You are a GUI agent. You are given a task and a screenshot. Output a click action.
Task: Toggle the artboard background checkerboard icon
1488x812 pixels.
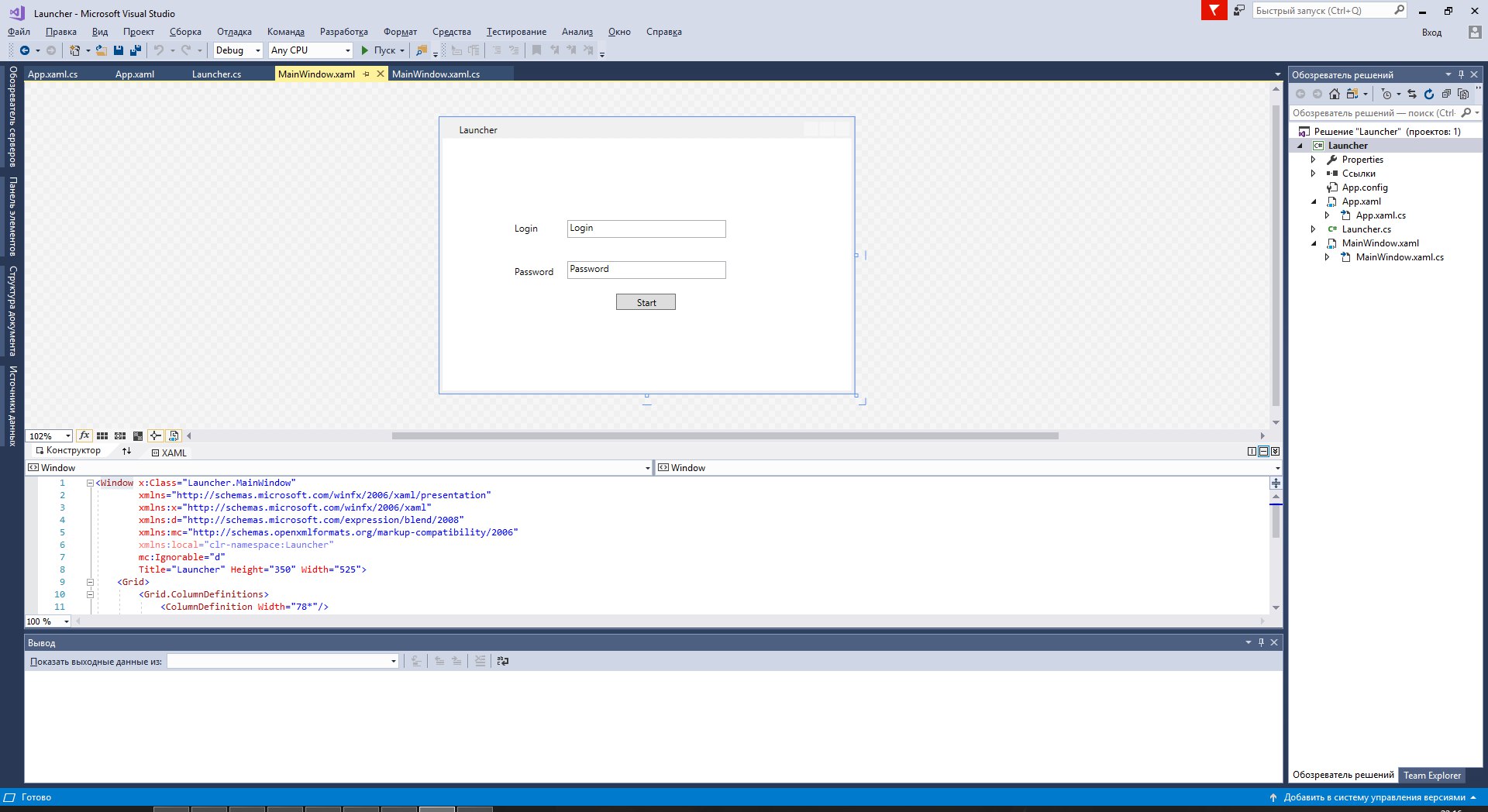point(138,436)
